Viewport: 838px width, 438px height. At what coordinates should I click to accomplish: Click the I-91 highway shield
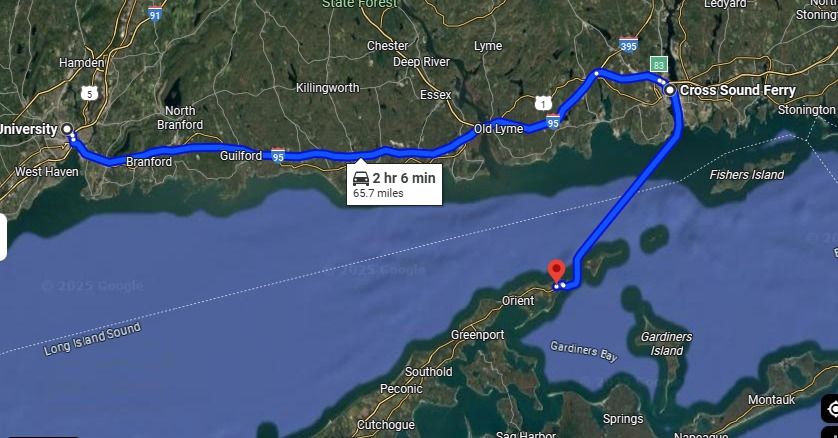coord(154,13)
